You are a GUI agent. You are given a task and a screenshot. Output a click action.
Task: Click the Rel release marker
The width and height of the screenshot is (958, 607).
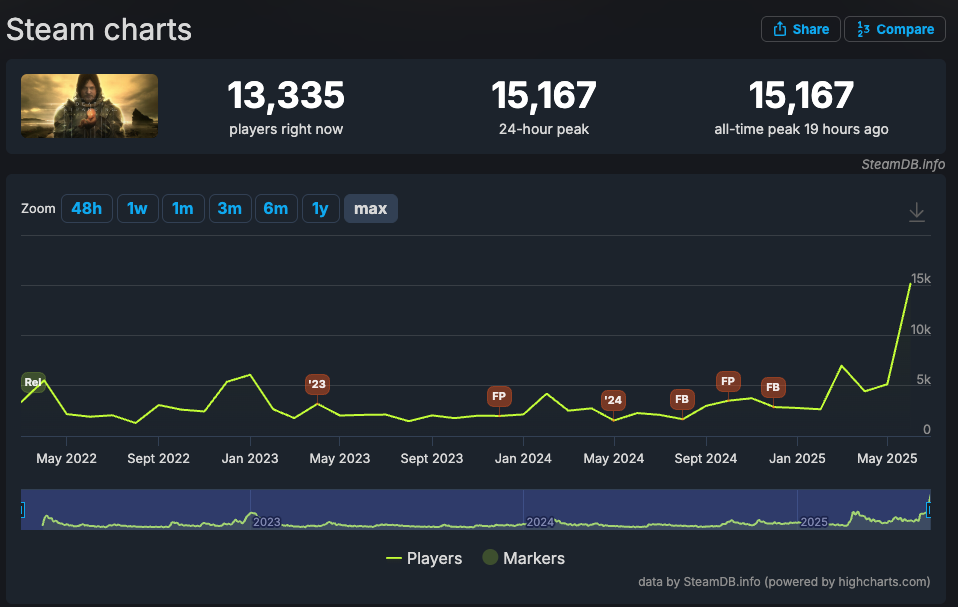click(33, 382)
